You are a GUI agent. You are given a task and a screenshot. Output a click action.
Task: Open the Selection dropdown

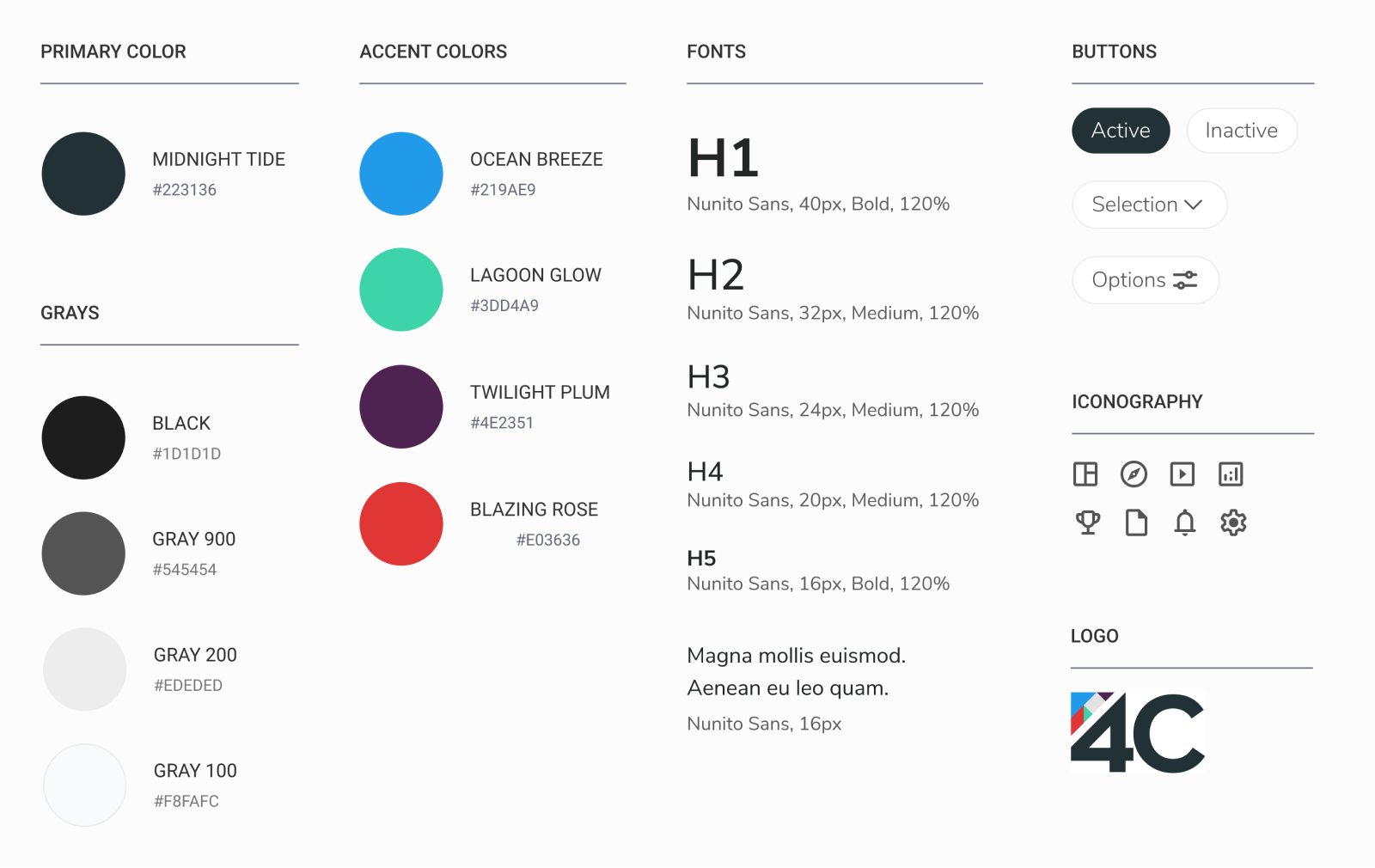[1134, 205]
